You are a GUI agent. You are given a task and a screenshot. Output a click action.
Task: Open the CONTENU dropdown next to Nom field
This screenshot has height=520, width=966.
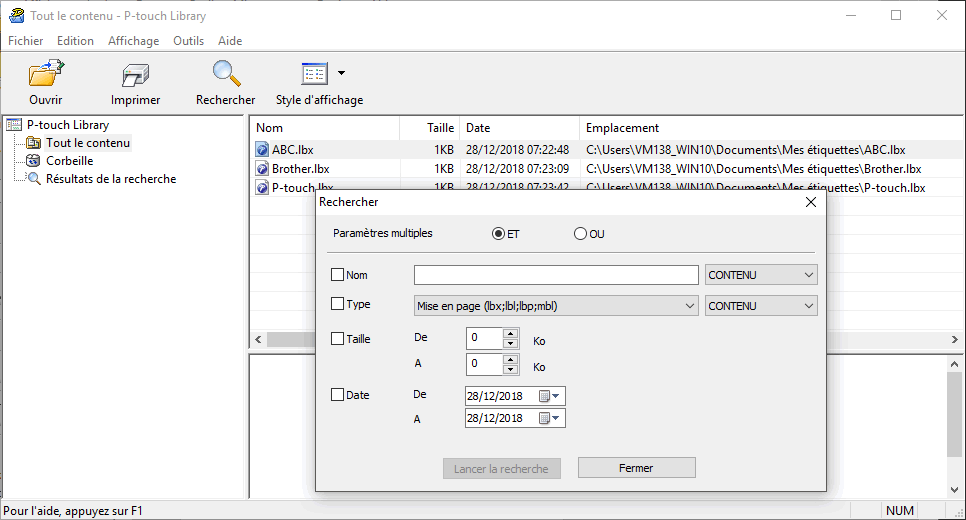pyautogui.click(x=761, y=275)
